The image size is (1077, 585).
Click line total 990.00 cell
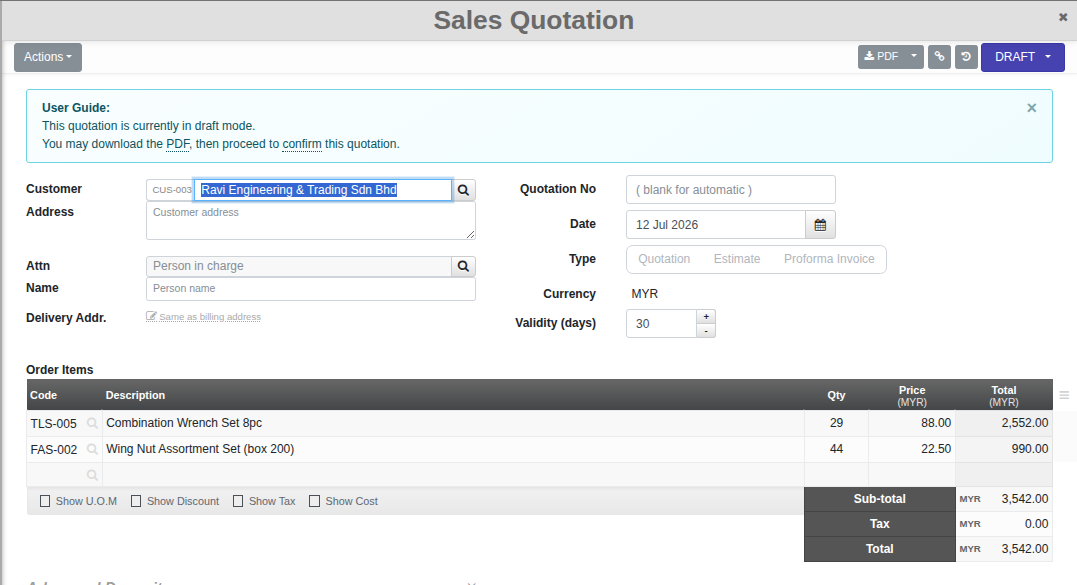pos(1004,449)
